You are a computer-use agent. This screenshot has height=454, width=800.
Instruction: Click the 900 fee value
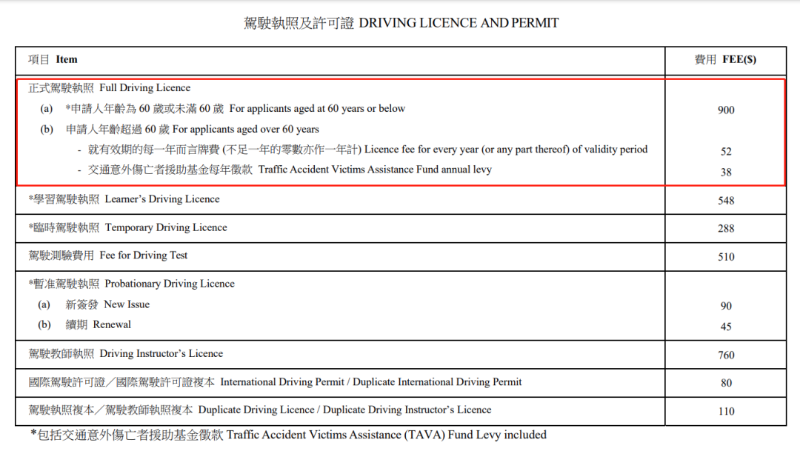click(725, 110)
